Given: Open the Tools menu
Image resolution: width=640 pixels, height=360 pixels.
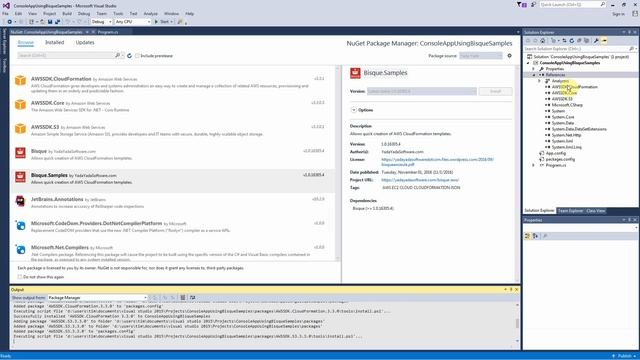Looking at the screenshot, I should [118, 13].
